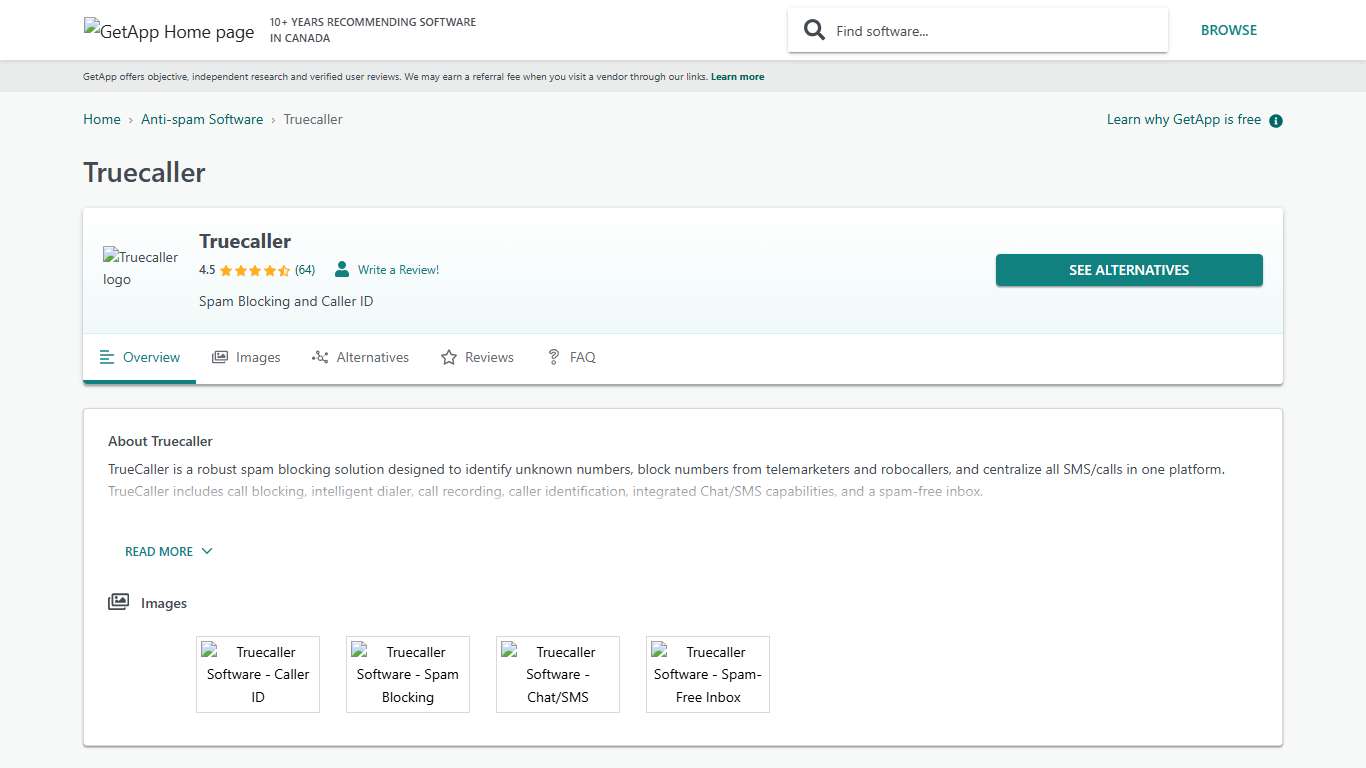The height and width of the screenshot is (768, 1366).
Task: Open the Overview tab
Action: click(140, 357)
